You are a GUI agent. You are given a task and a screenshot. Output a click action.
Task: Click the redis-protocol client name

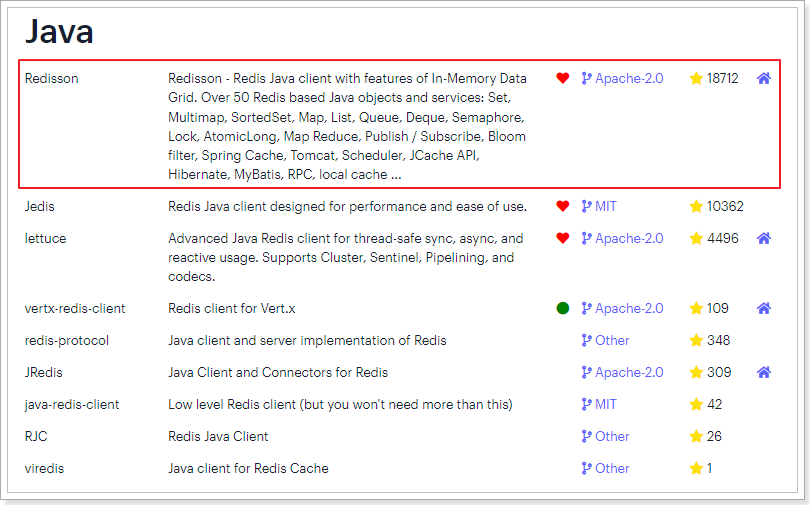[67, 341]
